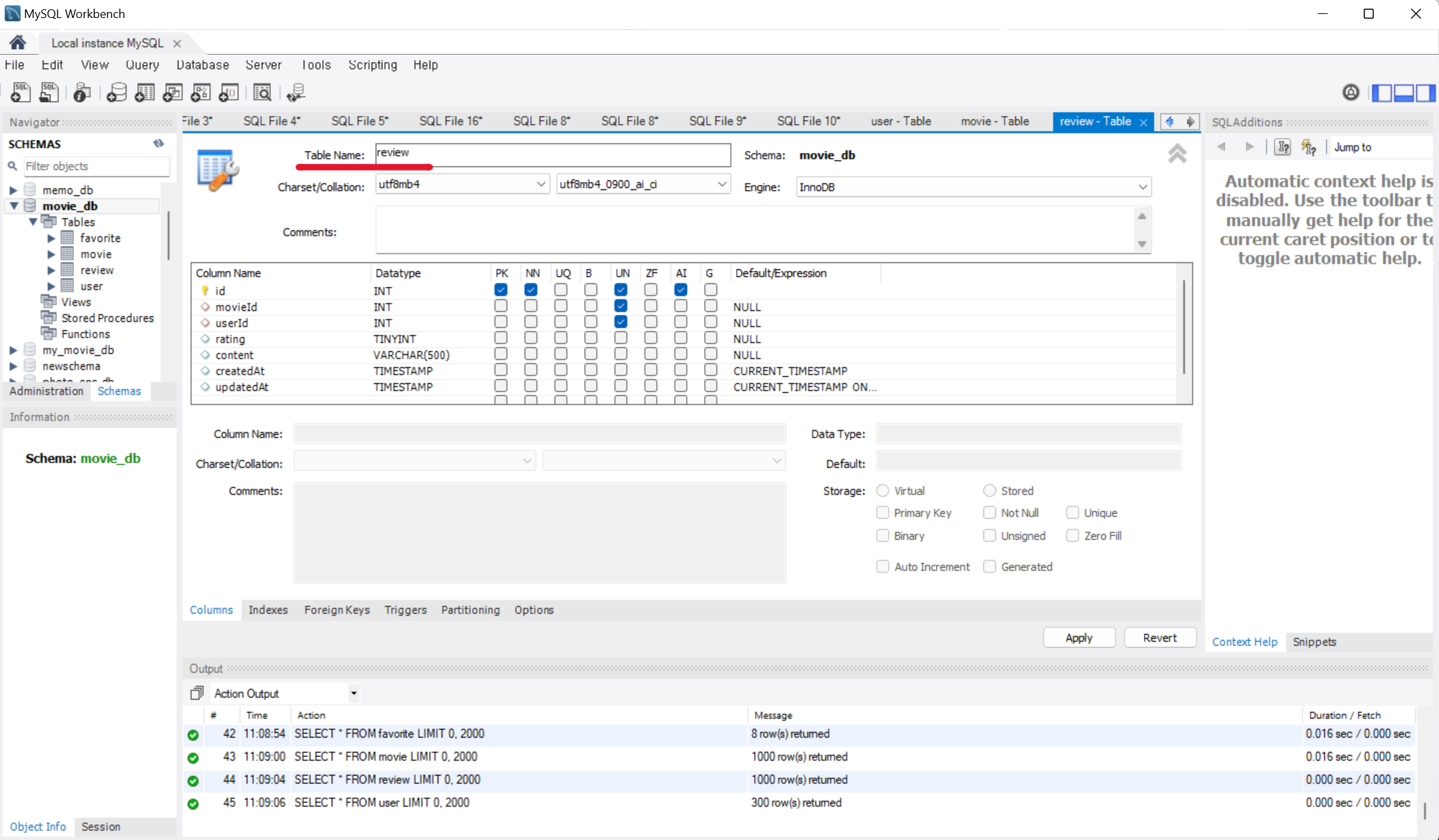Click the columns grid vertical scrollbar
The image size is (1439, 840).
pos(1184,326)
